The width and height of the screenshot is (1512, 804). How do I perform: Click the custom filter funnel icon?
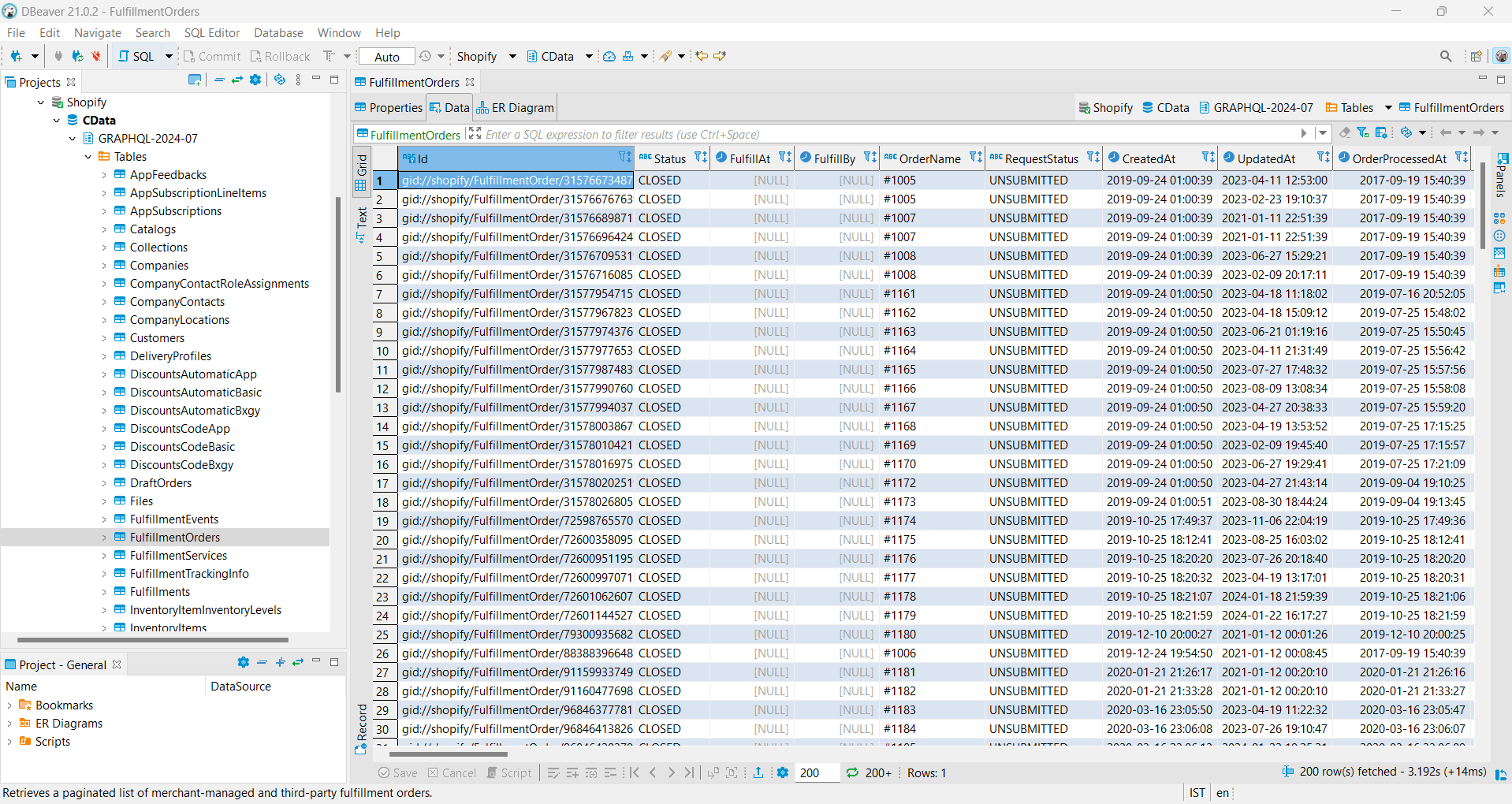[x=1362, y=133]
